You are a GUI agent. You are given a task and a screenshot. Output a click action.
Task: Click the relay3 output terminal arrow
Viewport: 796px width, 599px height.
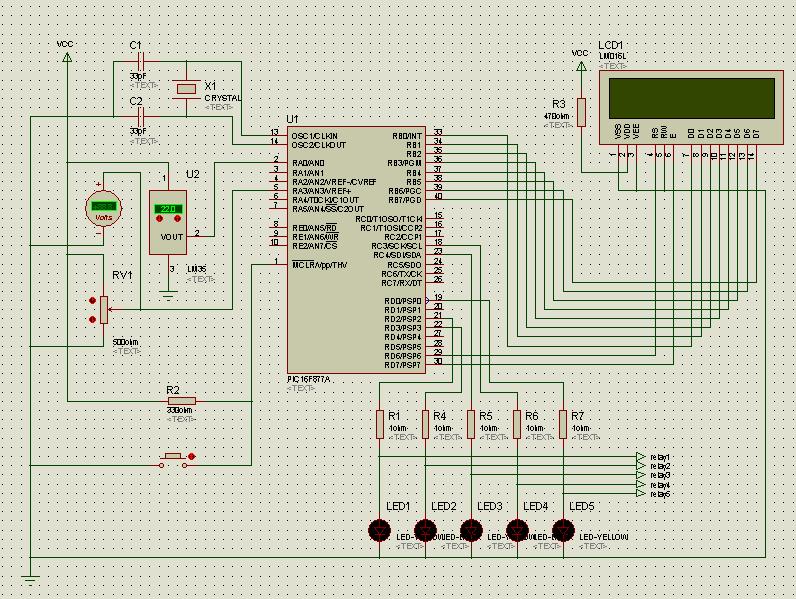tap(641, 475)
